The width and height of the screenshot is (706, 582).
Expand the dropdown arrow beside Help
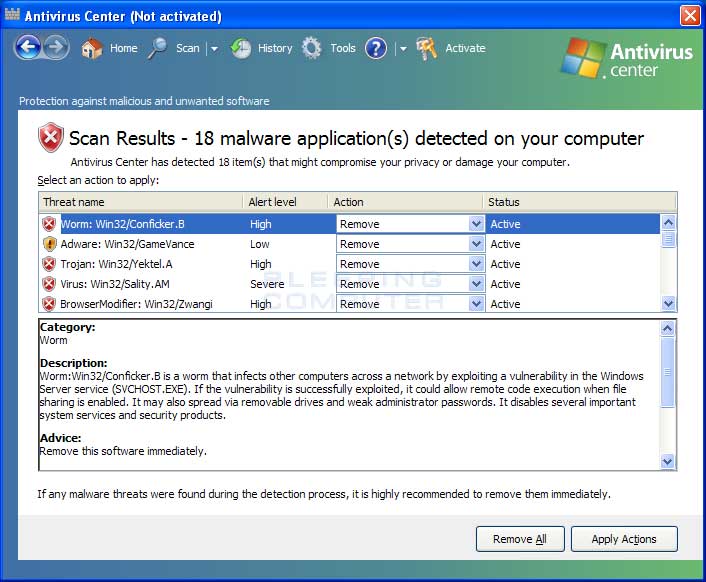click(x=403, y=48)
